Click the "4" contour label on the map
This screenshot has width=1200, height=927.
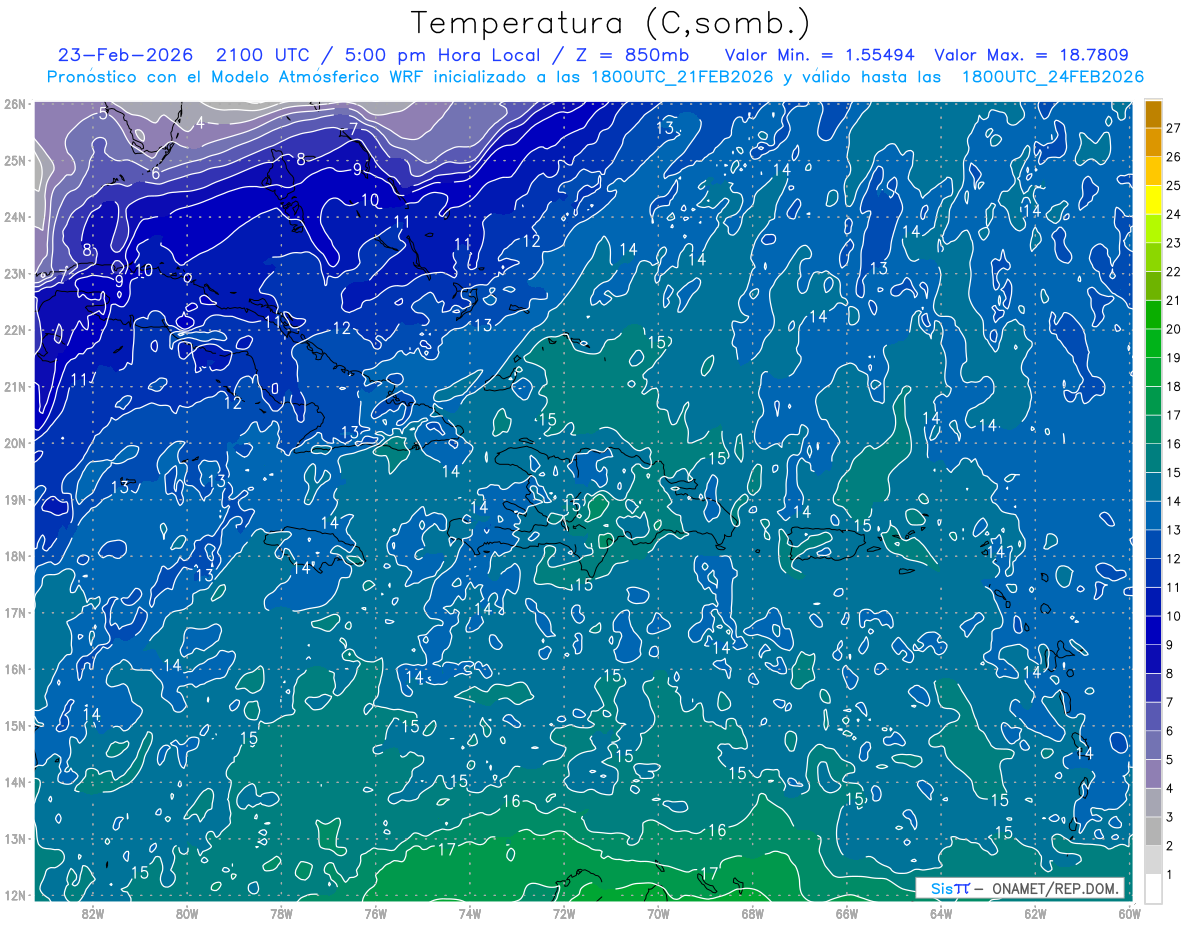point(200,123)
